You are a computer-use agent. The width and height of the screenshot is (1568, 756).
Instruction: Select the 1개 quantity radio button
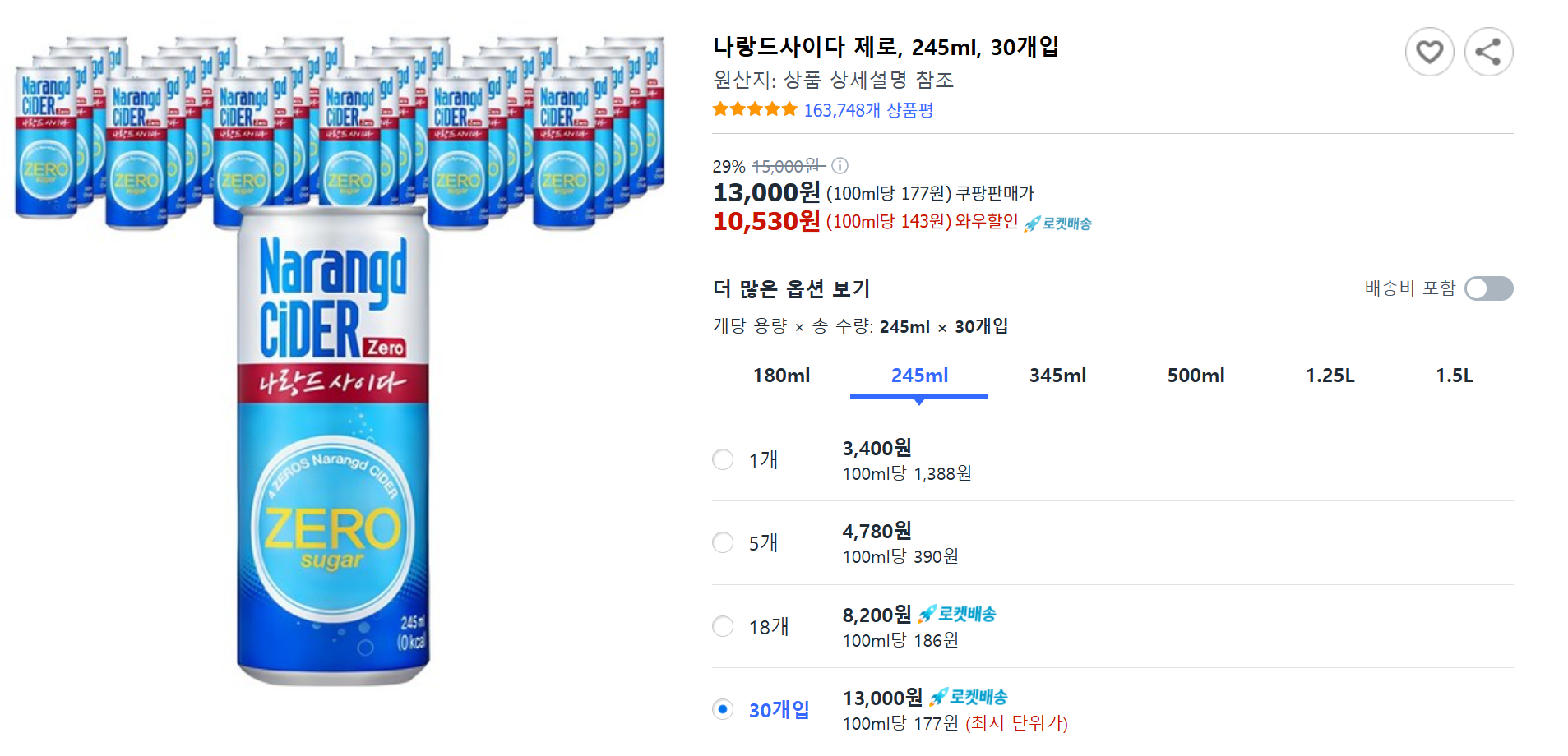click(722, 459)
